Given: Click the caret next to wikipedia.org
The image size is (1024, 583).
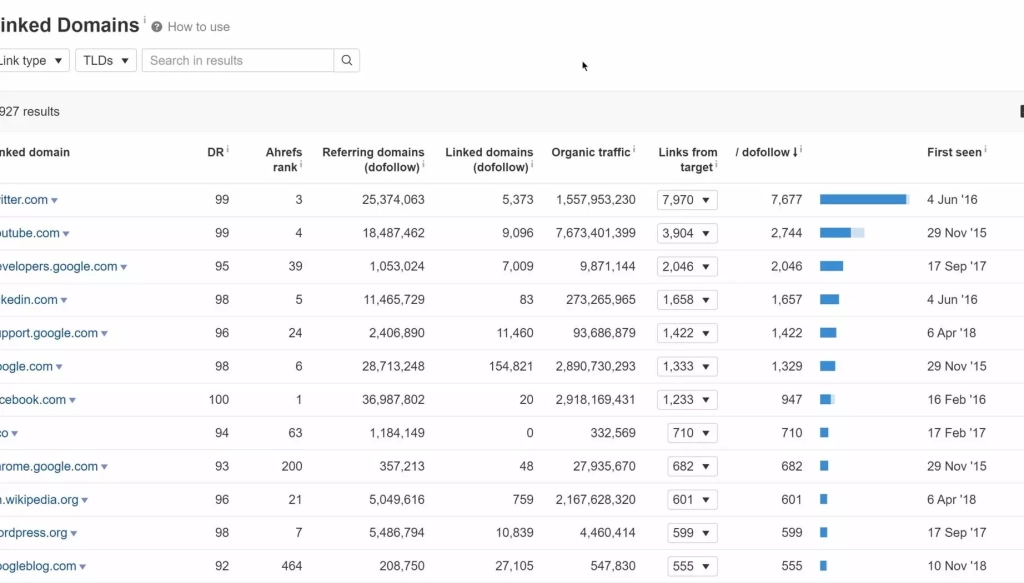Looking at the screenshot, I should 84,501.
